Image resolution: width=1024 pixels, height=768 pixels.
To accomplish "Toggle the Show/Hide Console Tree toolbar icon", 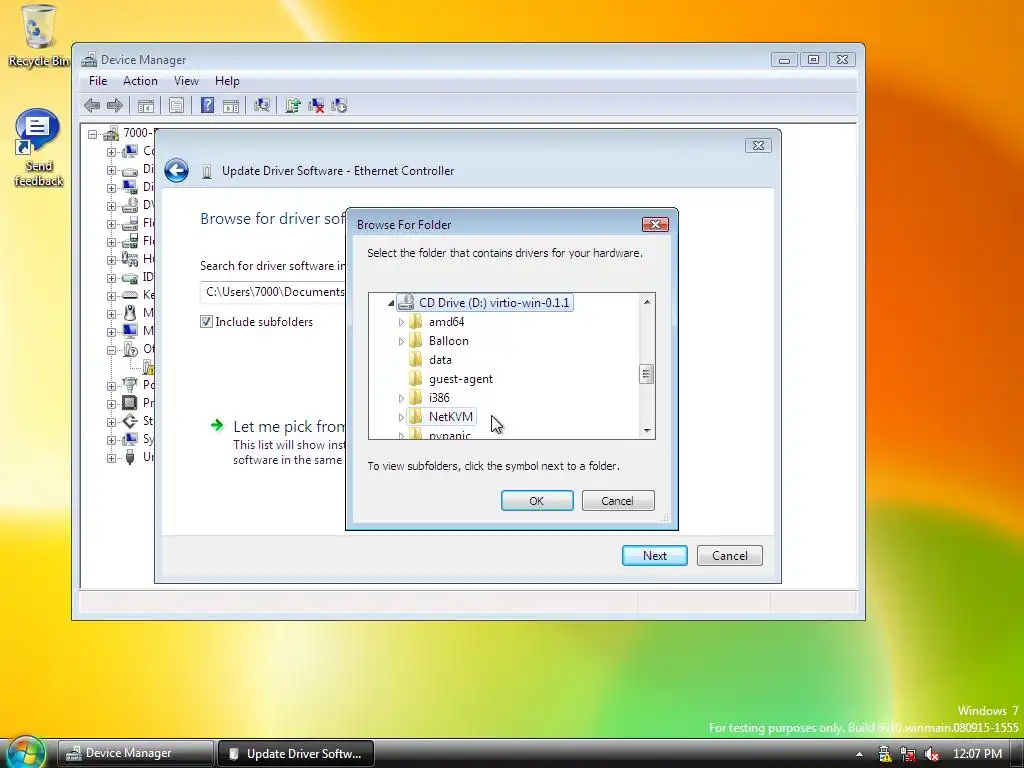I will pyautogui.click(x=146, y=105).
